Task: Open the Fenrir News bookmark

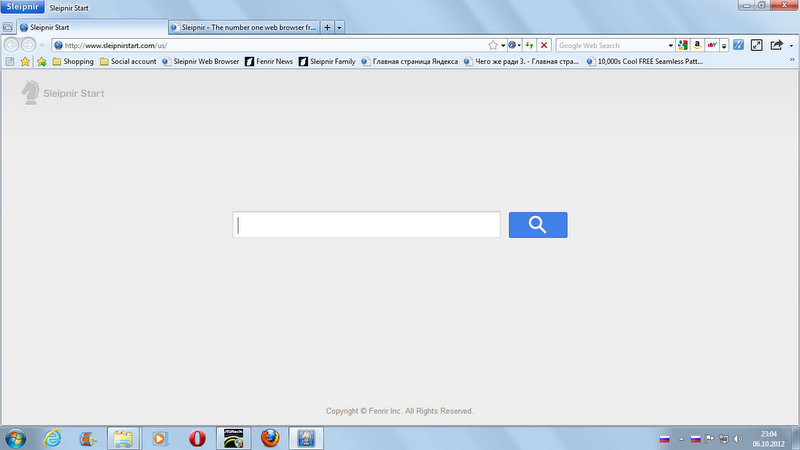Action: 269,62
